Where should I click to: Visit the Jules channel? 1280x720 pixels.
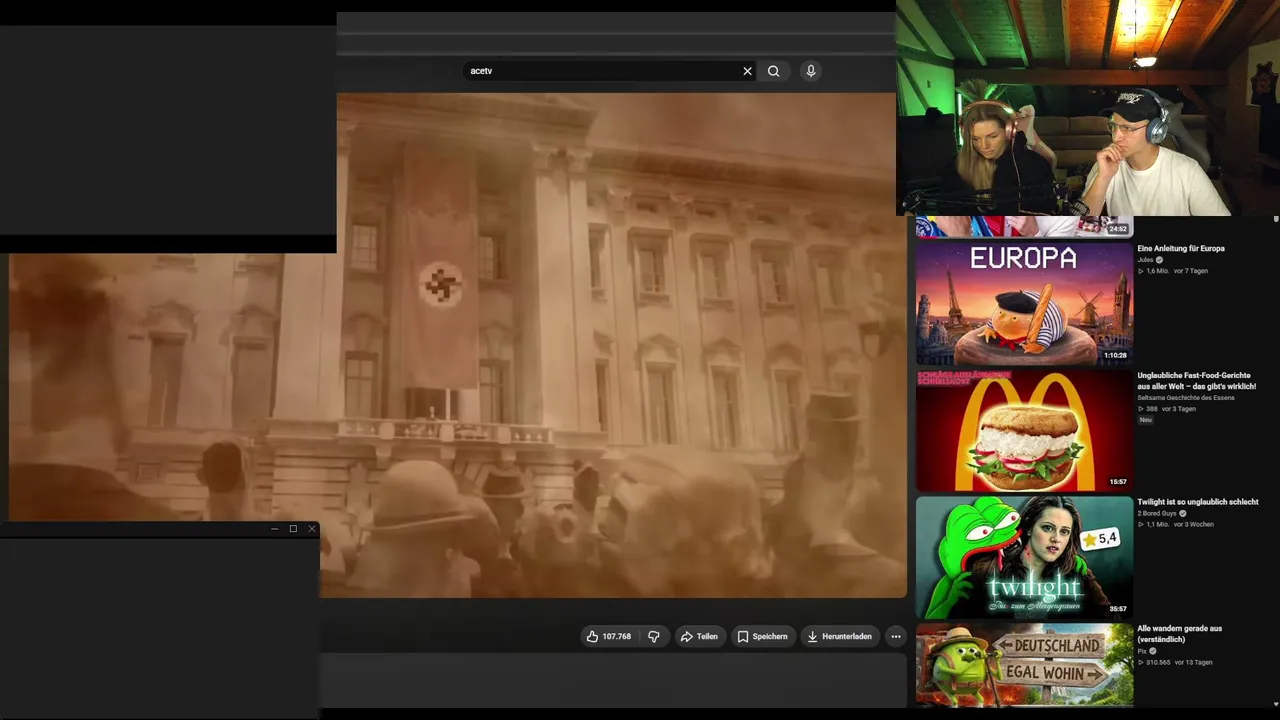[x=1146, y=260]
